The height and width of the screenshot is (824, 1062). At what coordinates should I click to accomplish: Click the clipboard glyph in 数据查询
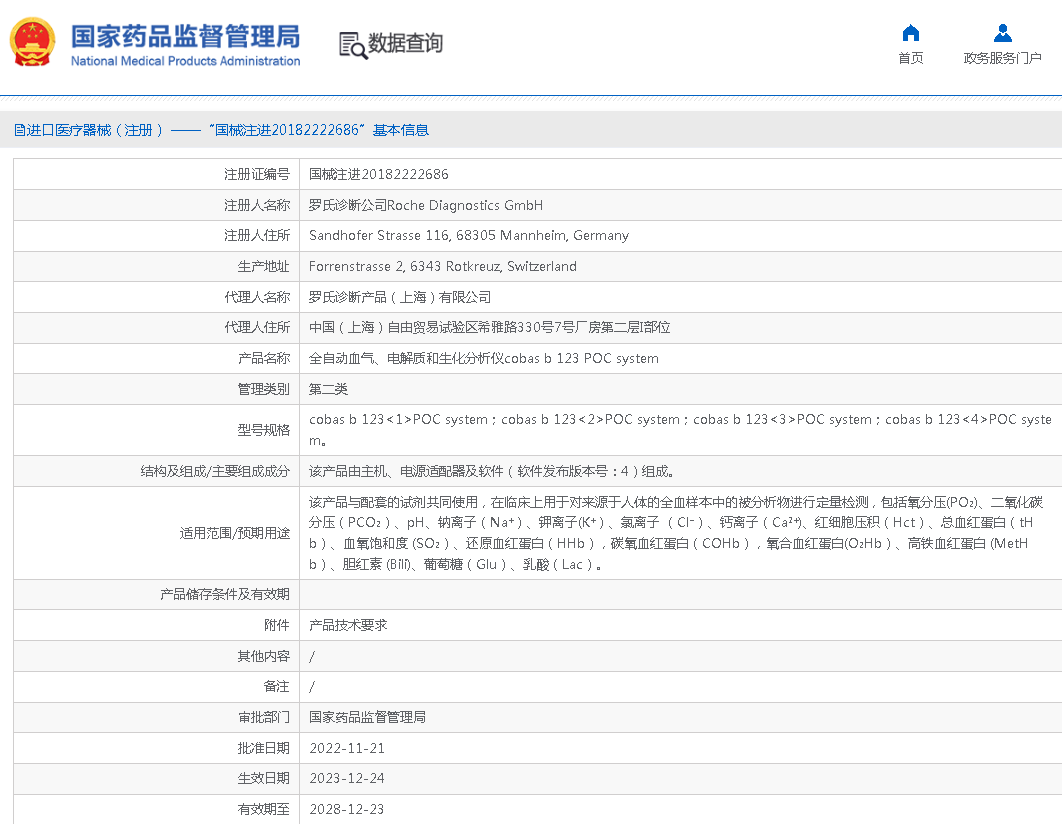pyautogui.click(x=345, y=42)
